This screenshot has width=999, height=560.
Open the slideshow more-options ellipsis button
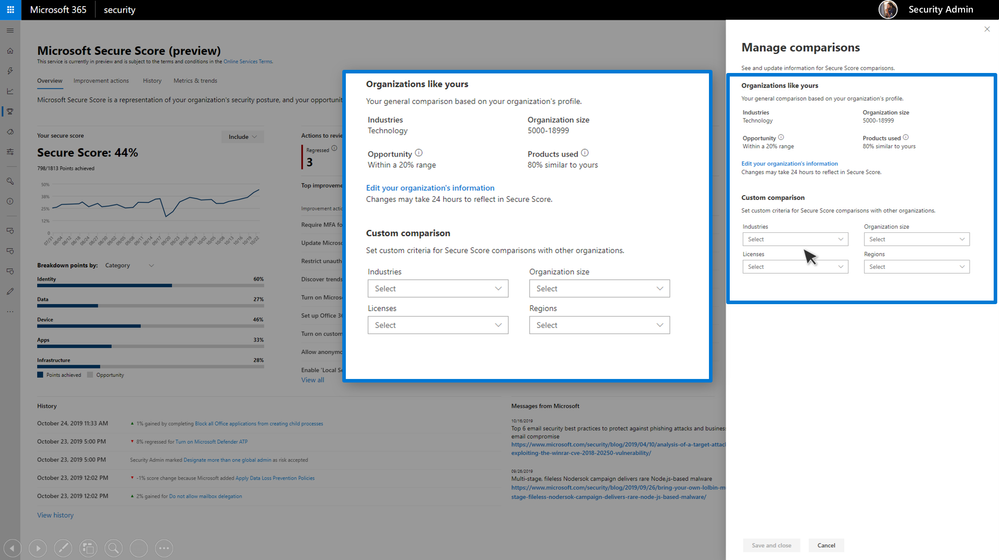point(164,548)
